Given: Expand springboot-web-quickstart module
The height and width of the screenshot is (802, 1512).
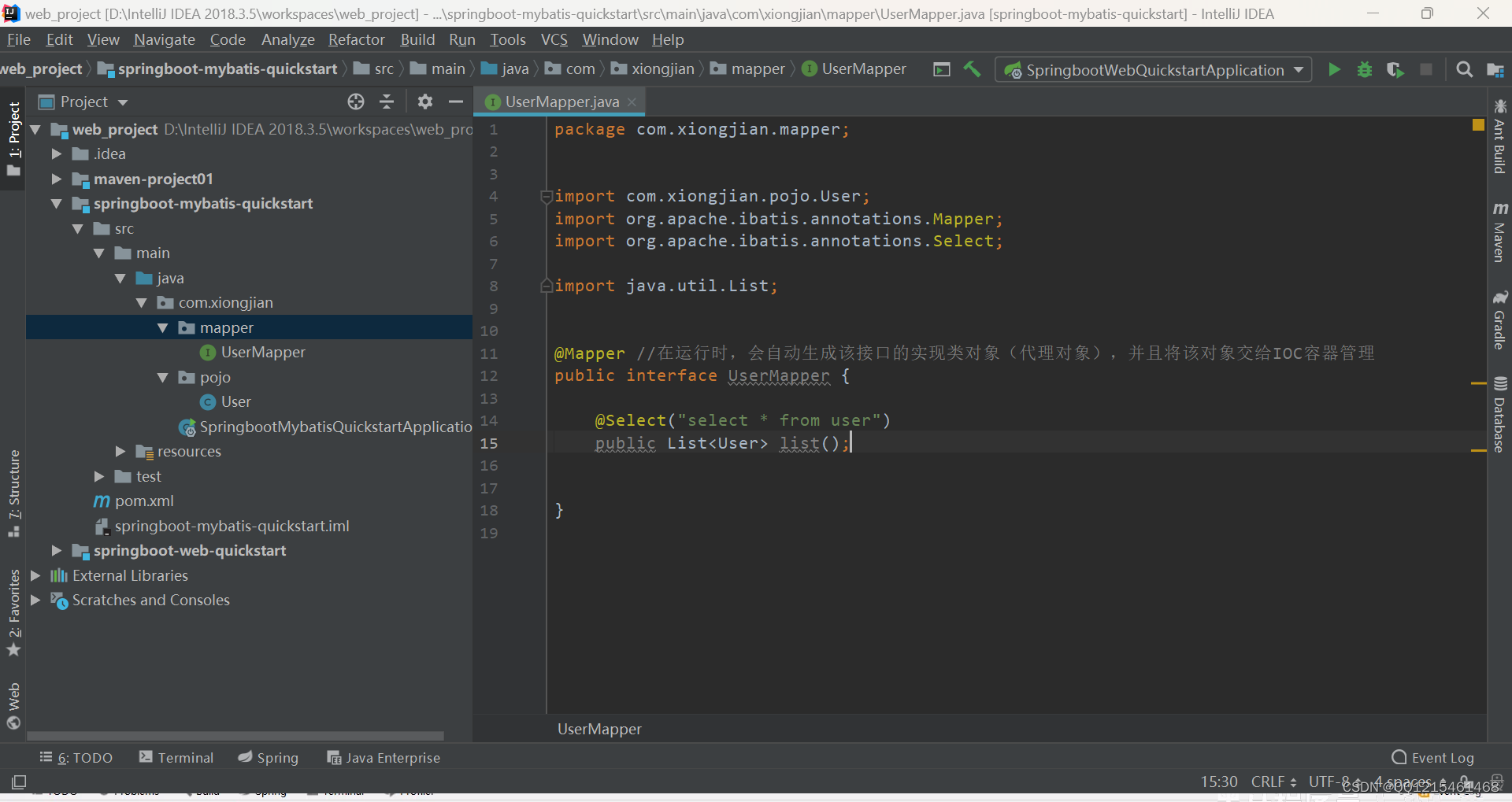Looking at the screenshot, I should [x=57, y=551].
